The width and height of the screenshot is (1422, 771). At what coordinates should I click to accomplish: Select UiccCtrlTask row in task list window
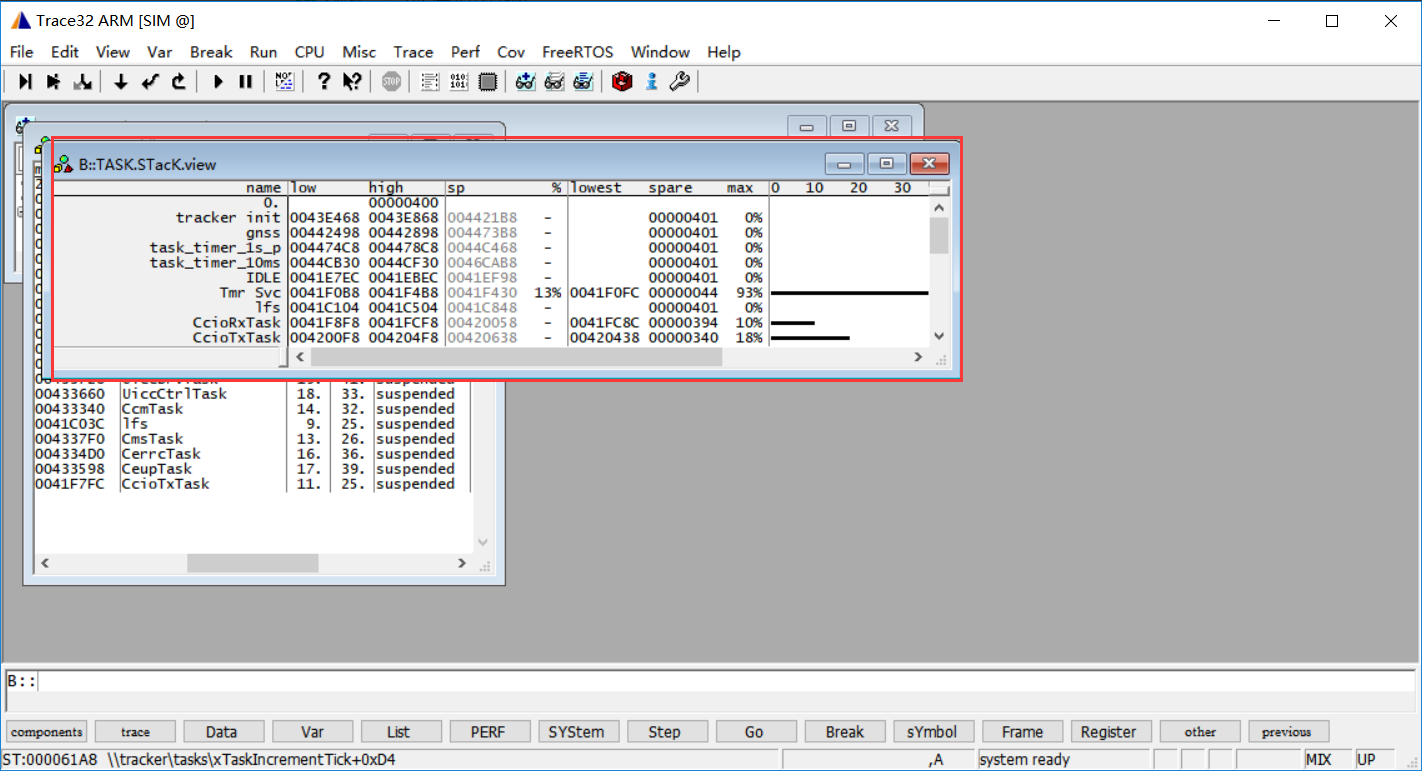pos(253,394)
